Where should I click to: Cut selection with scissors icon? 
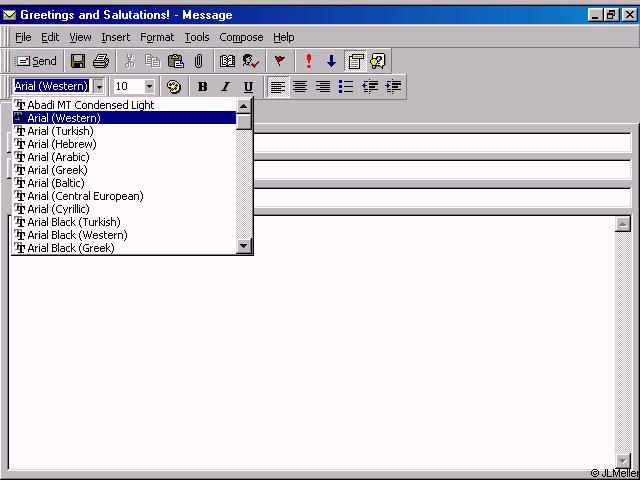pyautogui.click(x=129, y=61)
